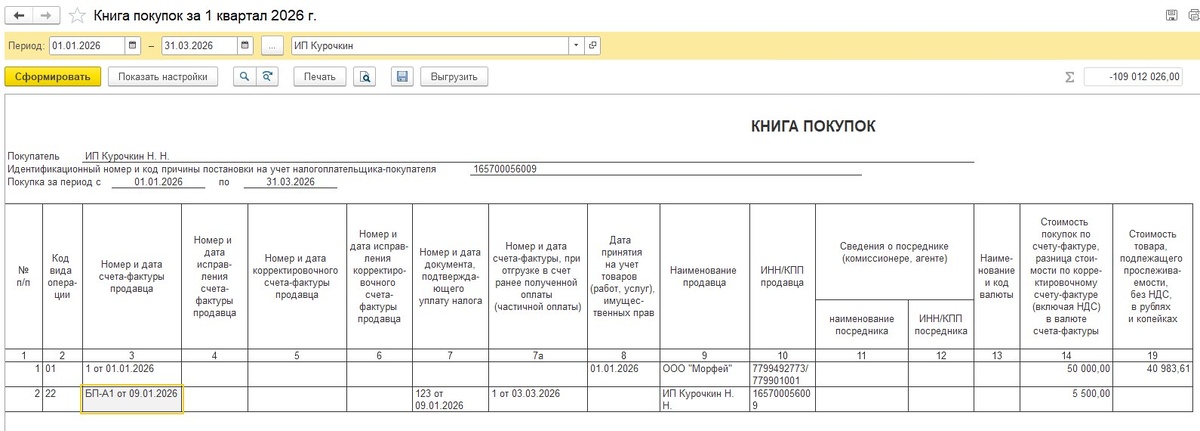1200x431 pixels.
Task: Click the Выгрузить button
Action: pyautogui.click(x=454, y=76)
